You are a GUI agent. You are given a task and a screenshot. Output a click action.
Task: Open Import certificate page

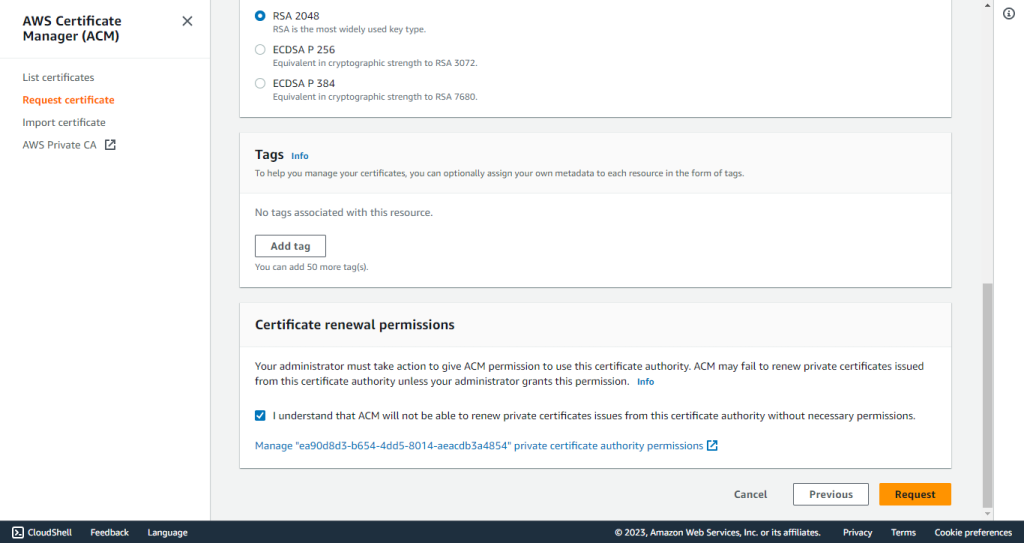point(64,122)
